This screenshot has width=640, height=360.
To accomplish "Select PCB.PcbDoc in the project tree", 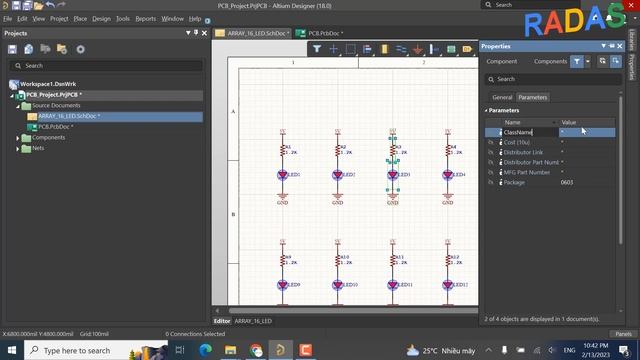I will [56, 127].
